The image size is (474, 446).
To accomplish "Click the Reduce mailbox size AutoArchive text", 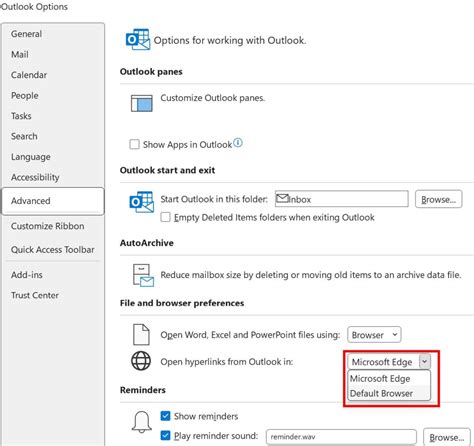I will (311, 275).
